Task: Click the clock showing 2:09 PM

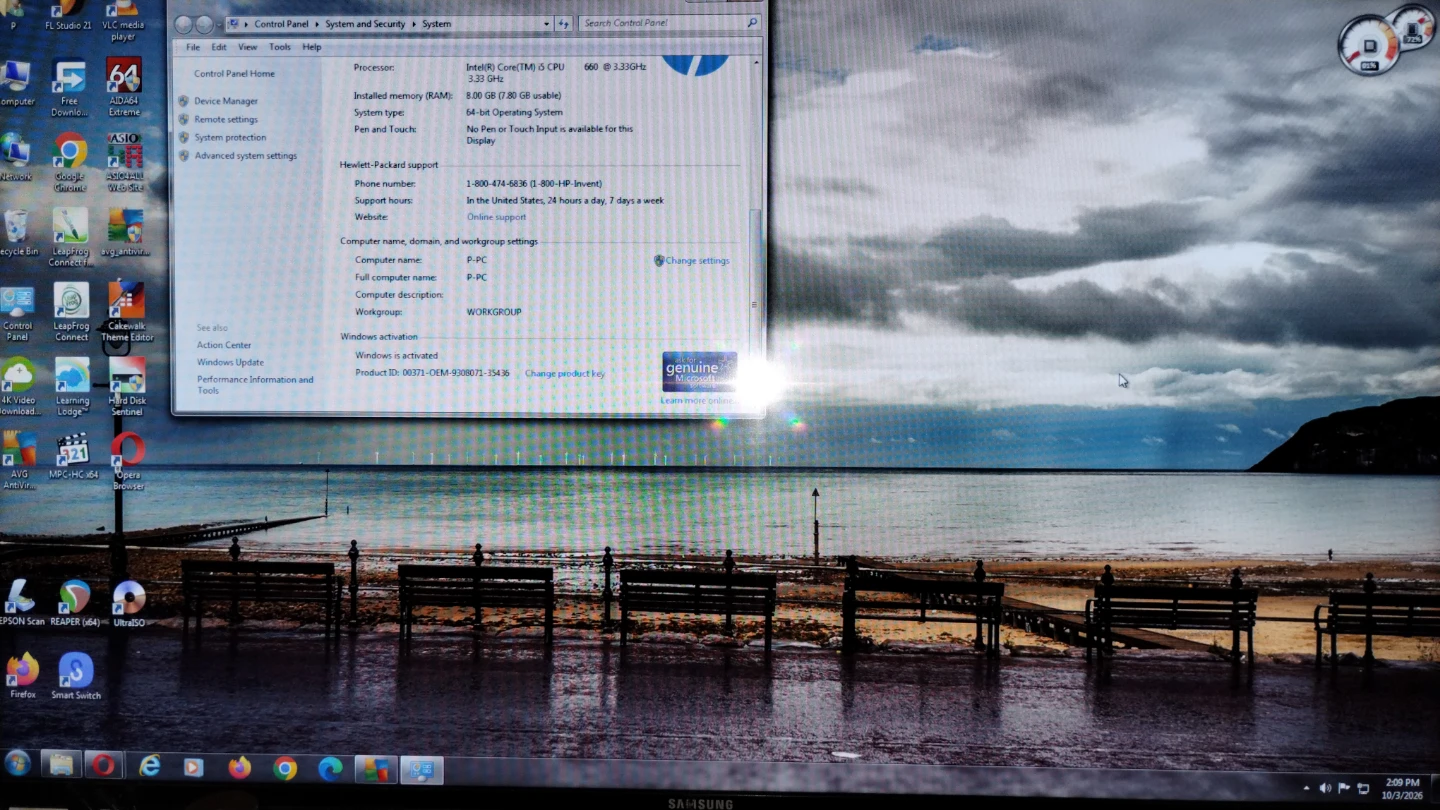Action: [1403, 788]
